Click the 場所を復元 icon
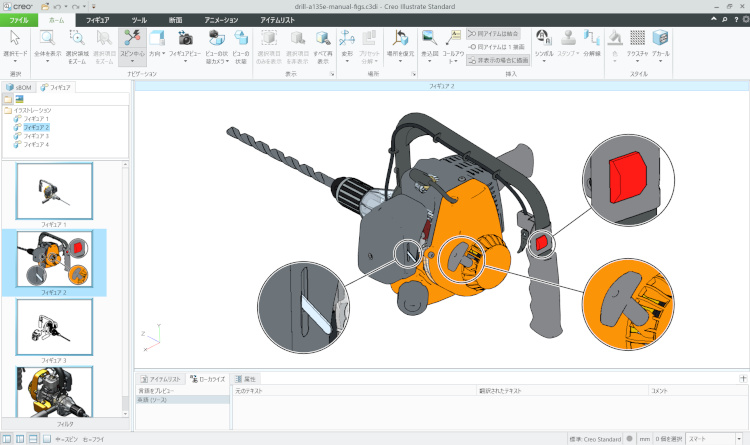The width and height of the screenshot is (750, 445). pyautogui.click(x=400, y=38)
